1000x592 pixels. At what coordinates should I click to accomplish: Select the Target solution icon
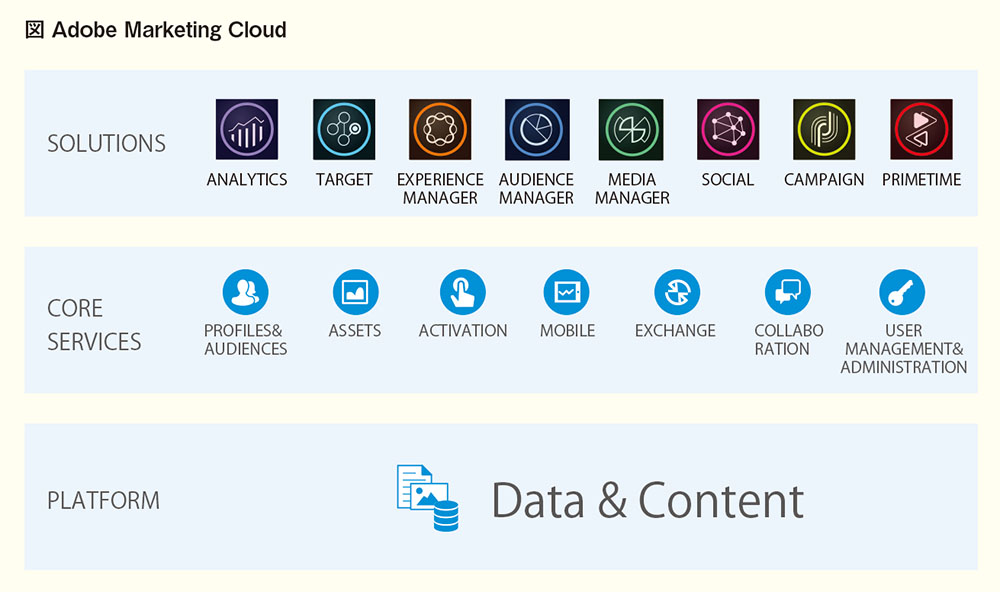[x=344, y=129]
